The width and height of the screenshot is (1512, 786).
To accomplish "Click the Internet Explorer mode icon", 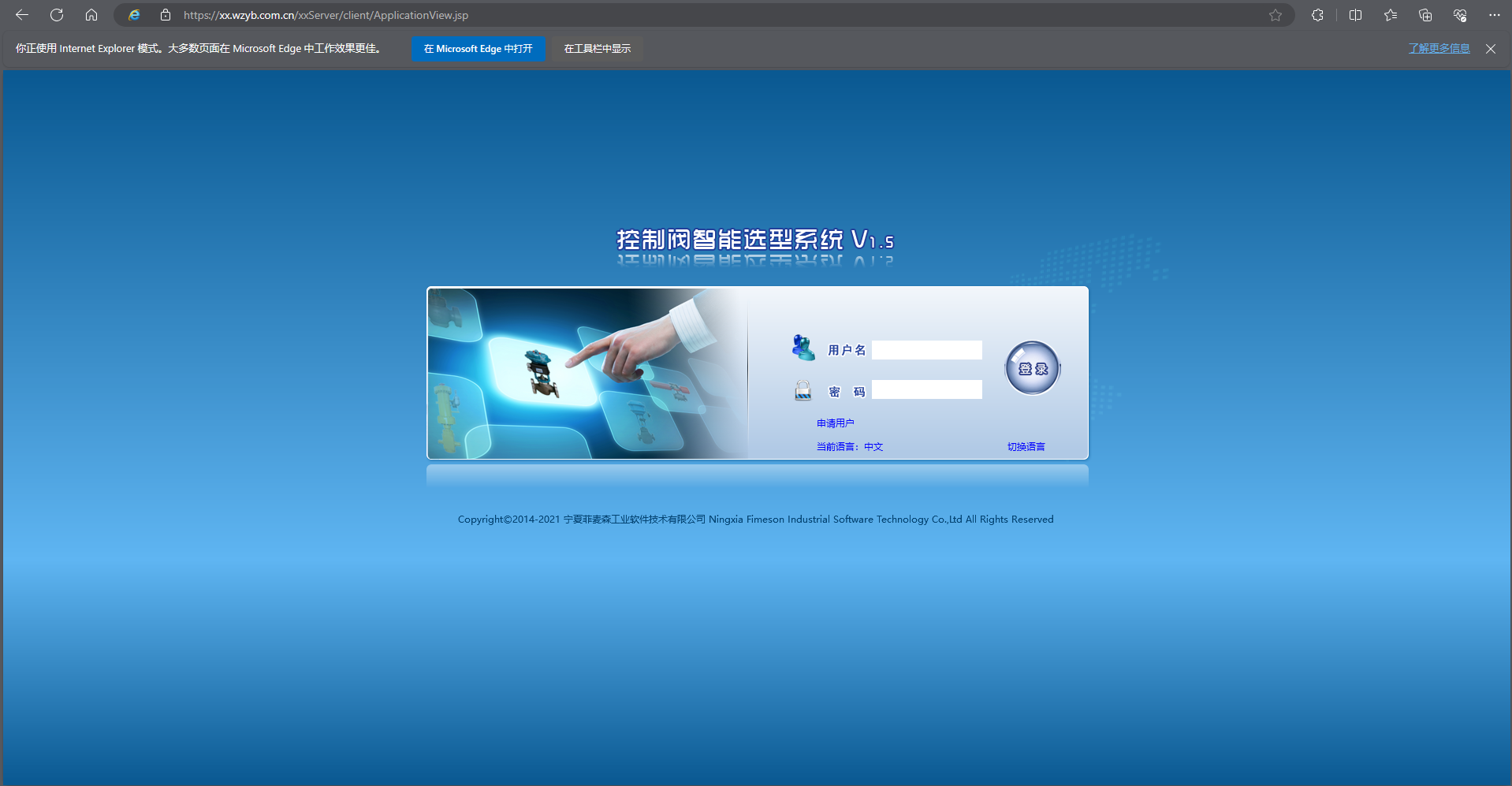I will [x=135, y=15].
